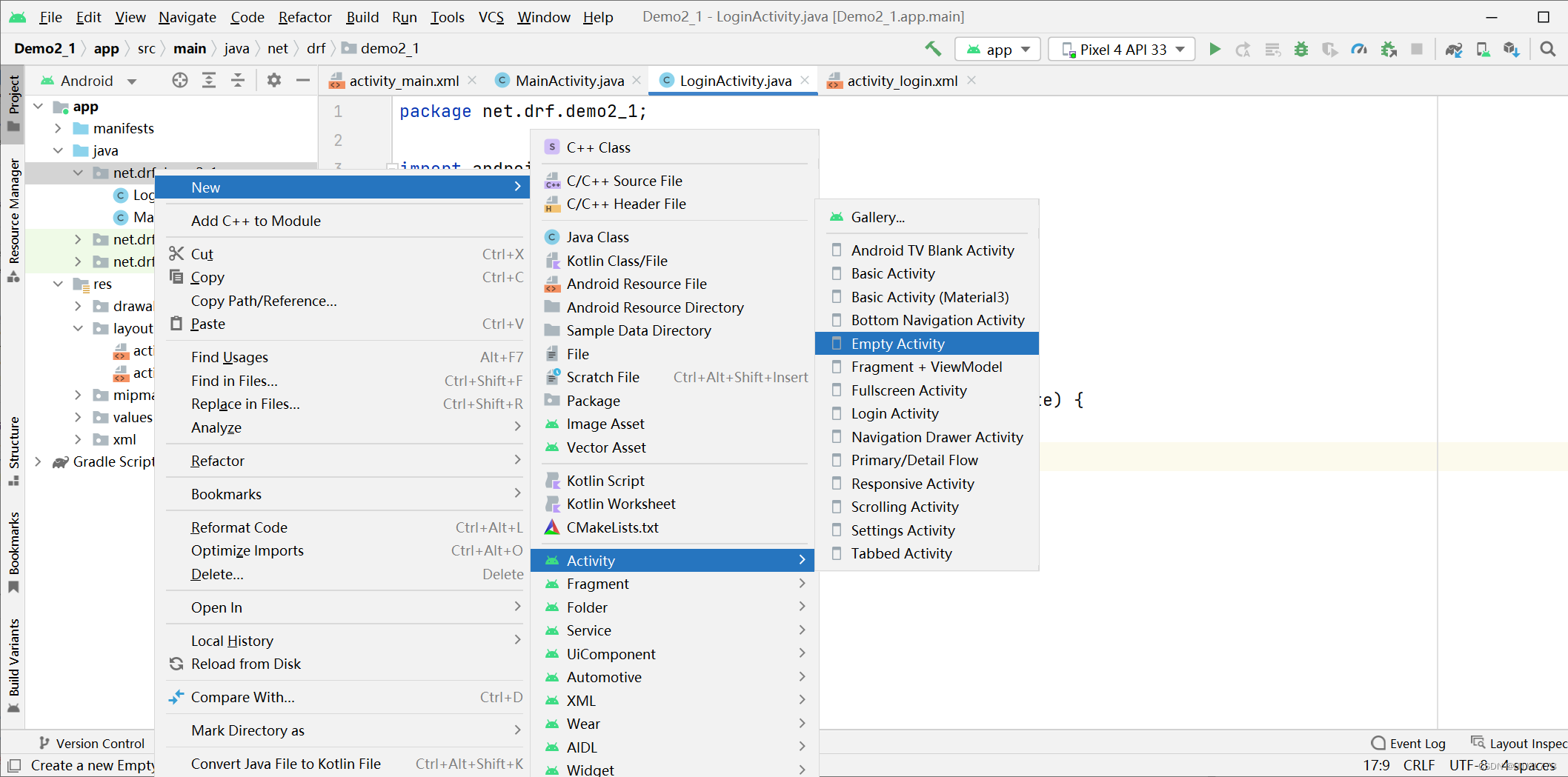Screen dimensions: 1568x777
Task: Click the Expand All icon in Project panel
Action: [209, 80]
